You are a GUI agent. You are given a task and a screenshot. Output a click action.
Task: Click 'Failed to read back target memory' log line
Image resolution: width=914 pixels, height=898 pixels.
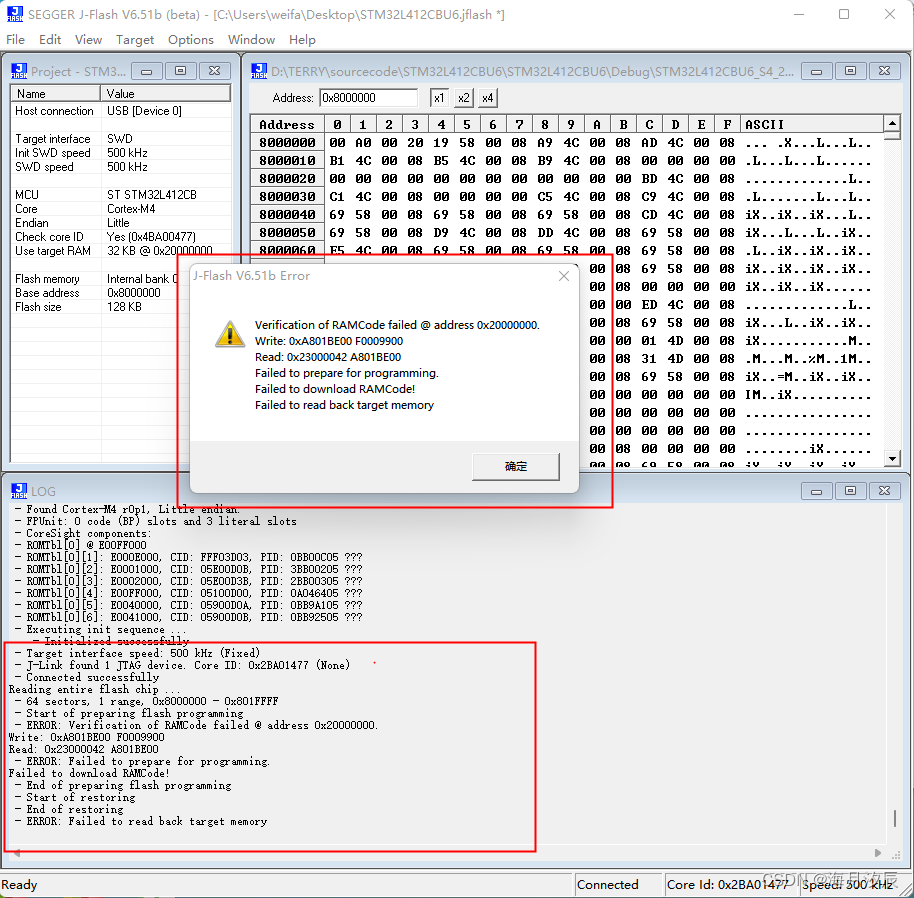point(140,821)
